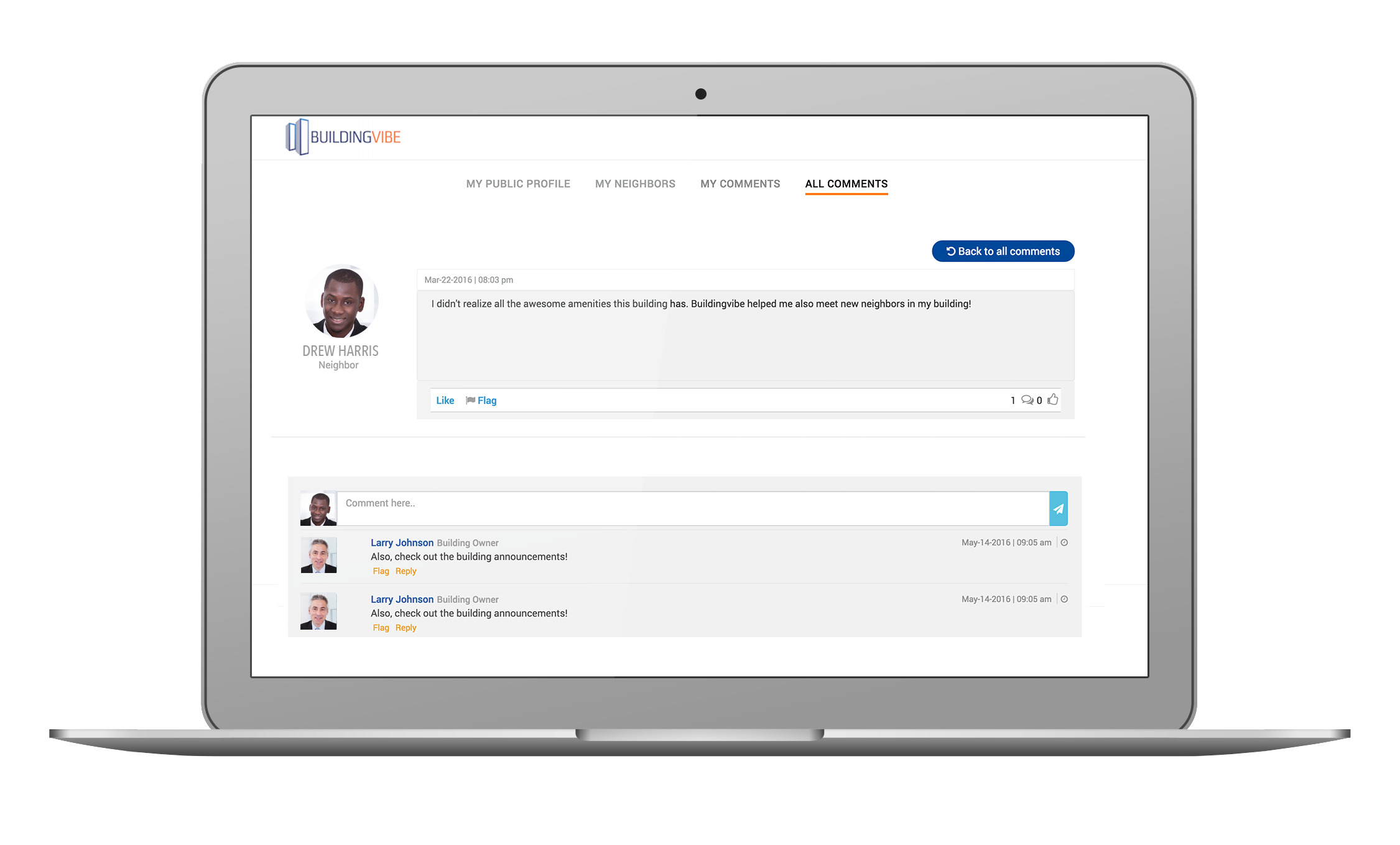This screenshot has width=1400, height=845.
Task: Click clock icon on first Larry Johnson comment
Action: tap(1064, 543)
